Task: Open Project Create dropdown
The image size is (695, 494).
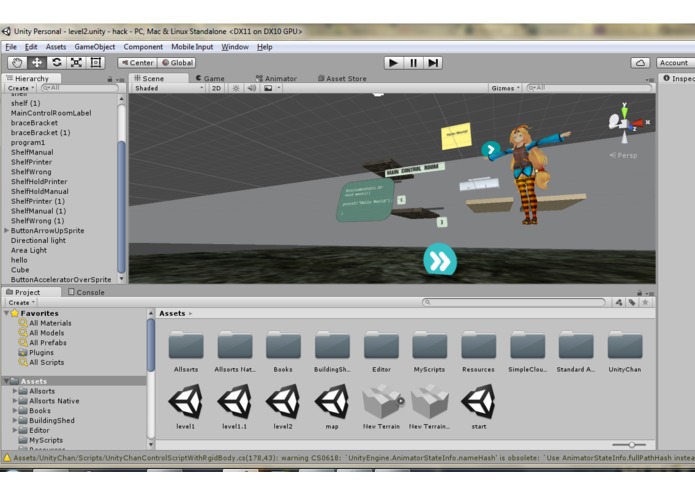Action: tap(21, 303)
